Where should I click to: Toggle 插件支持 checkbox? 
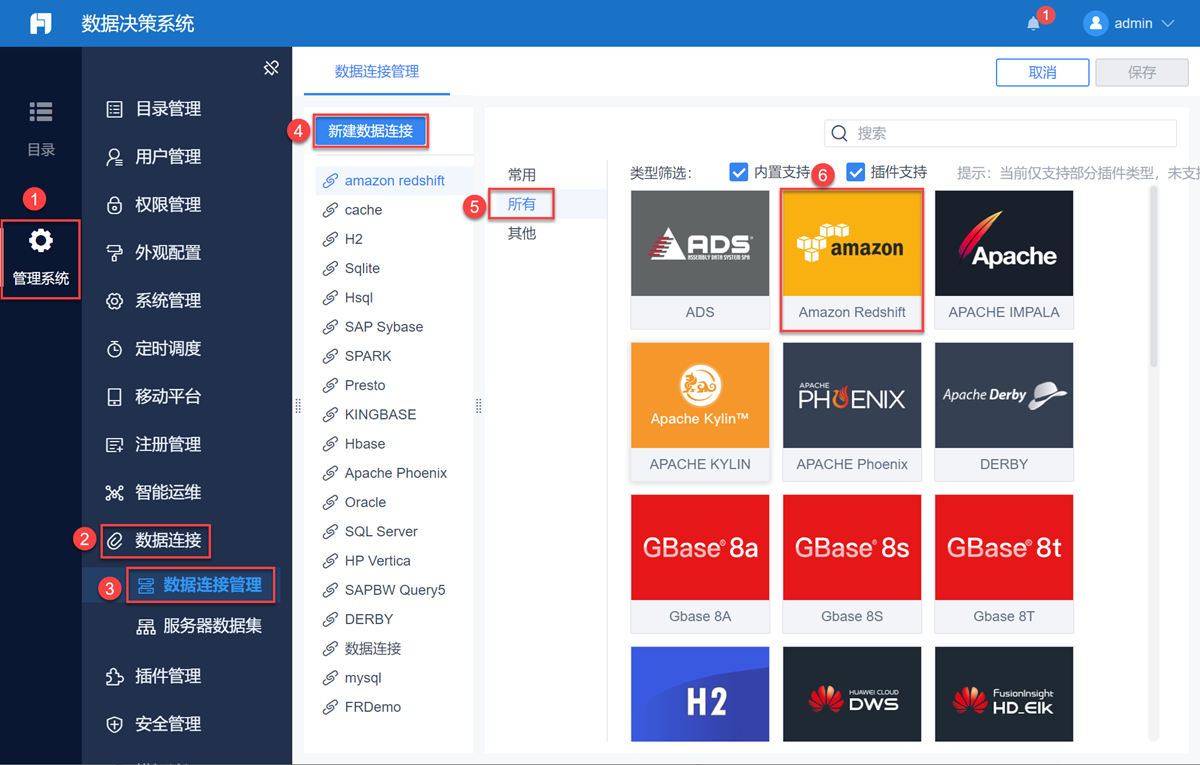tap(856, 172)
